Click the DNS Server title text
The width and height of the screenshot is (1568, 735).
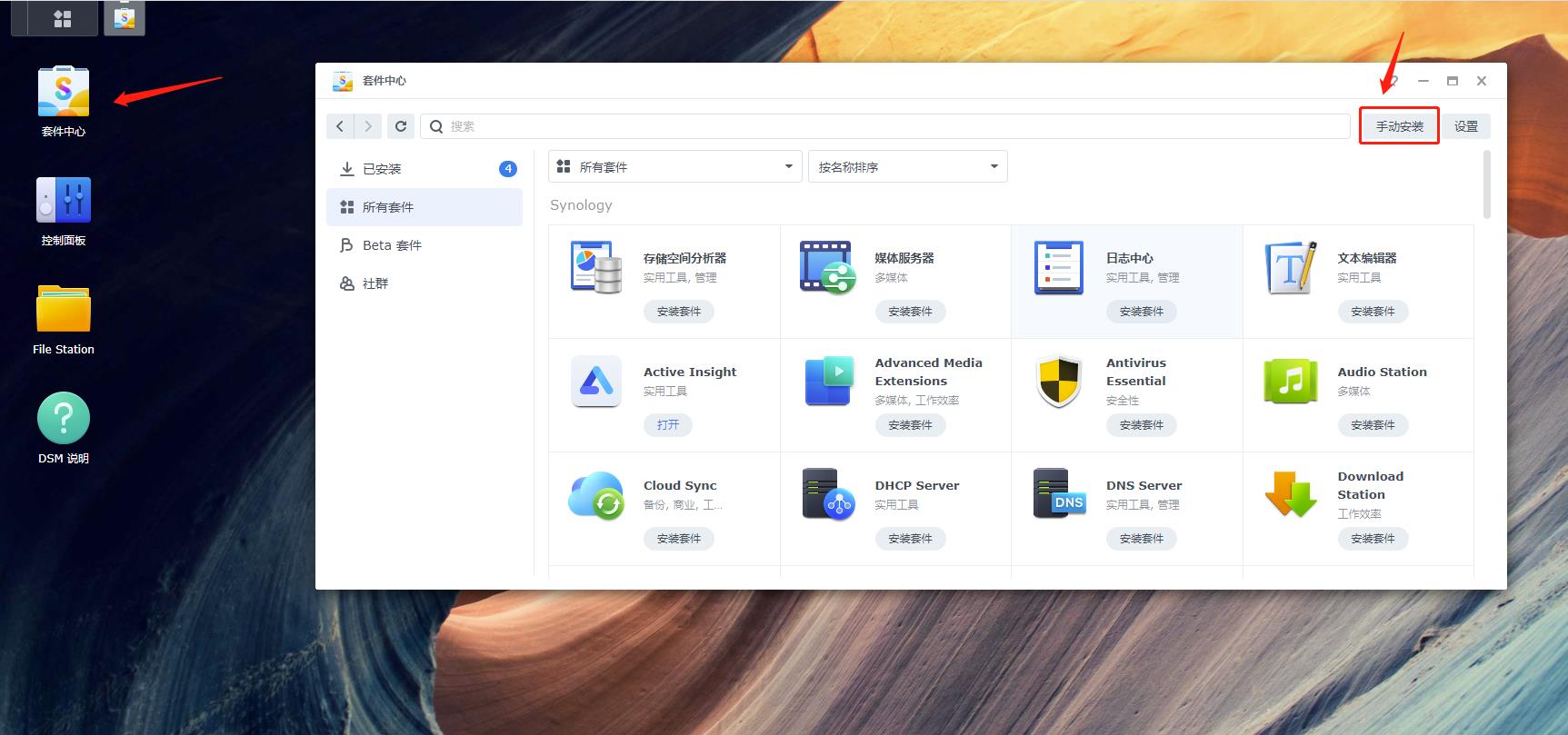[1144, 485]
